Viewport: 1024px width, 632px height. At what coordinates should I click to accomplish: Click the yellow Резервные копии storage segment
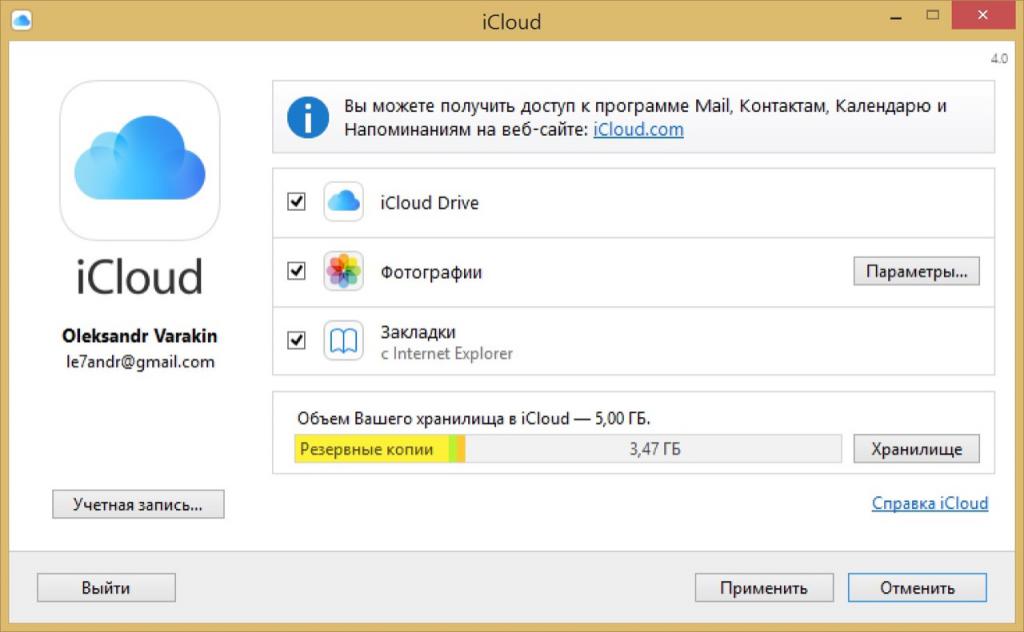click(372, 449)
